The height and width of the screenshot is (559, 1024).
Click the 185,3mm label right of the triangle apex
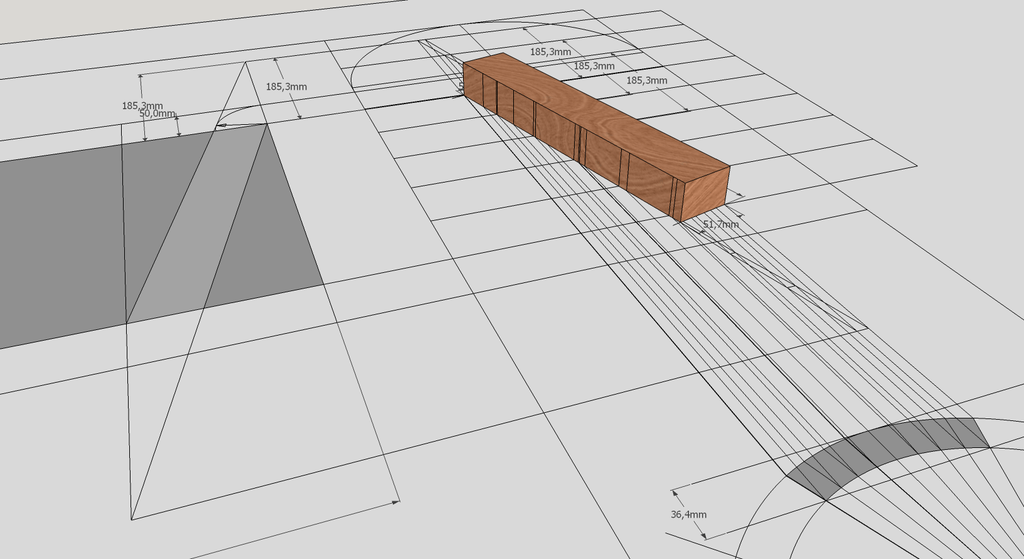tap(286, 87)
